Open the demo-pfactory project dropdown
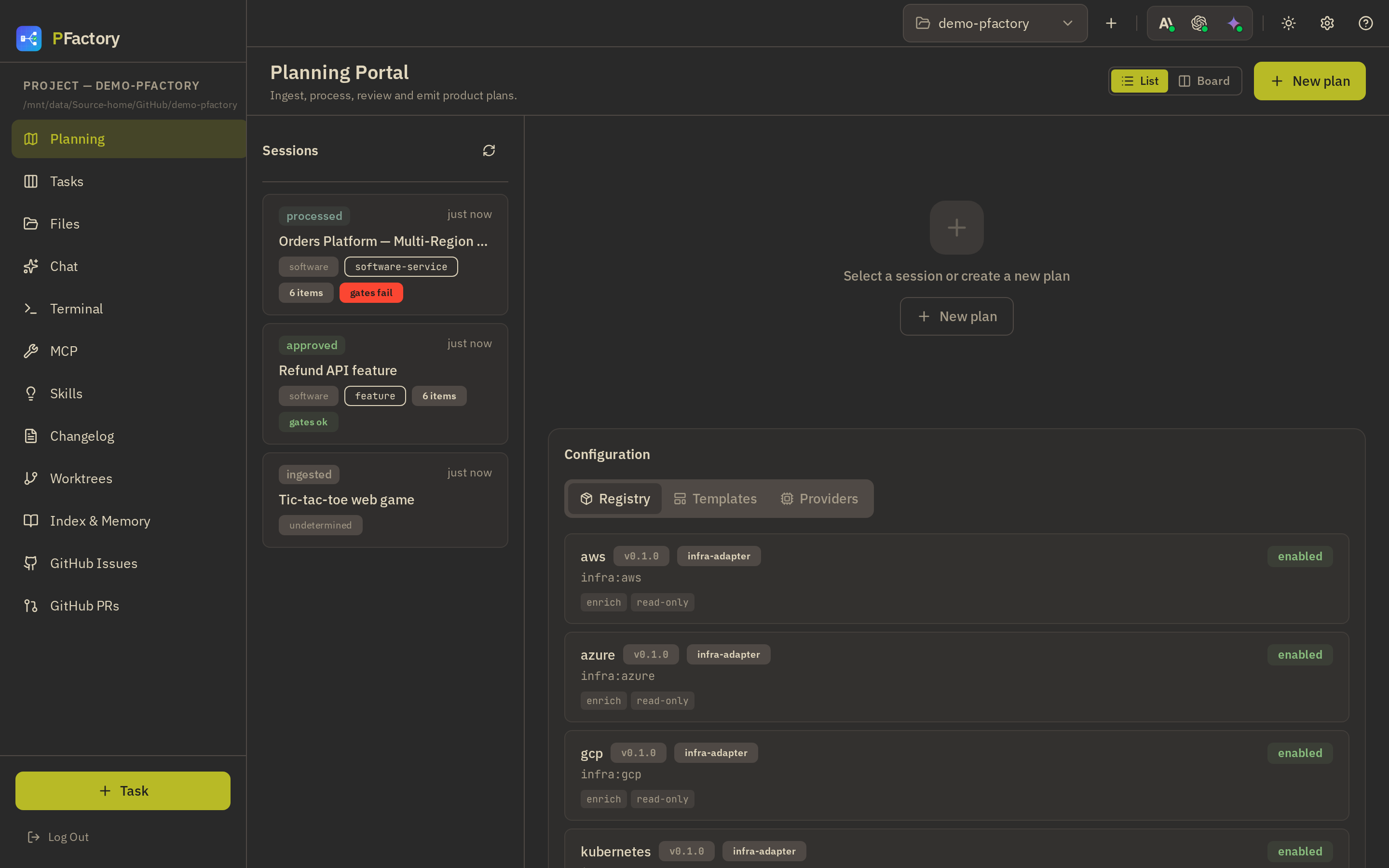Image resolution: width=1389 pixels, height=868 pixels. 994,23
